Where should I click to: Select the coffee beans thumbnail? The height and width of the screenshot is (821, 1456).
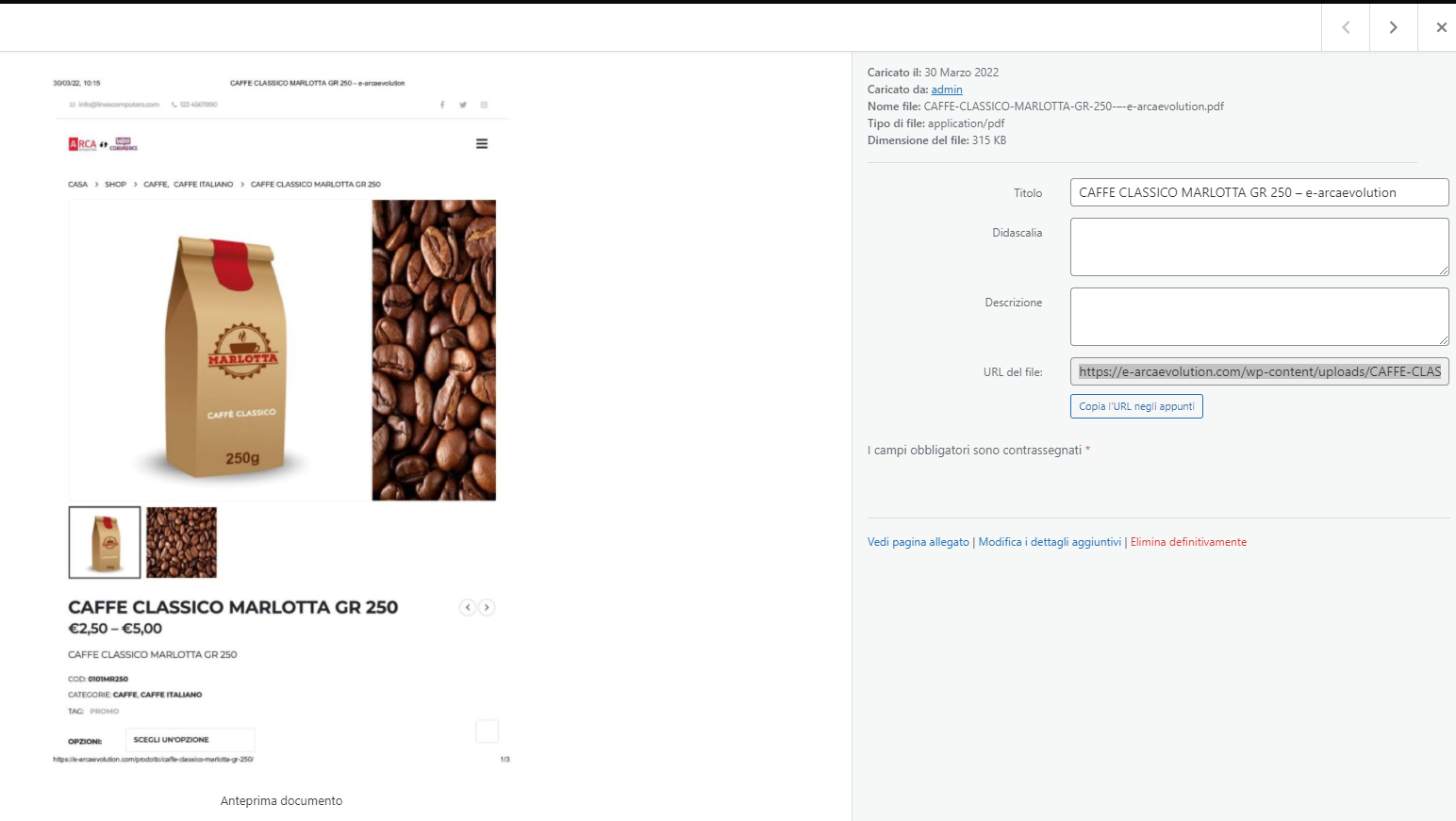coord(181,542)
